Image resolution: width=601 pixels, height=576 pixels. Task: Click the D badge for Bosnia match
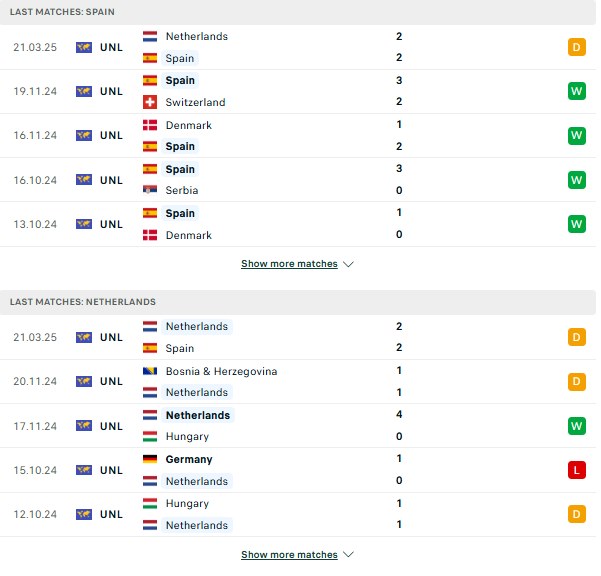(x=576, y=381)
